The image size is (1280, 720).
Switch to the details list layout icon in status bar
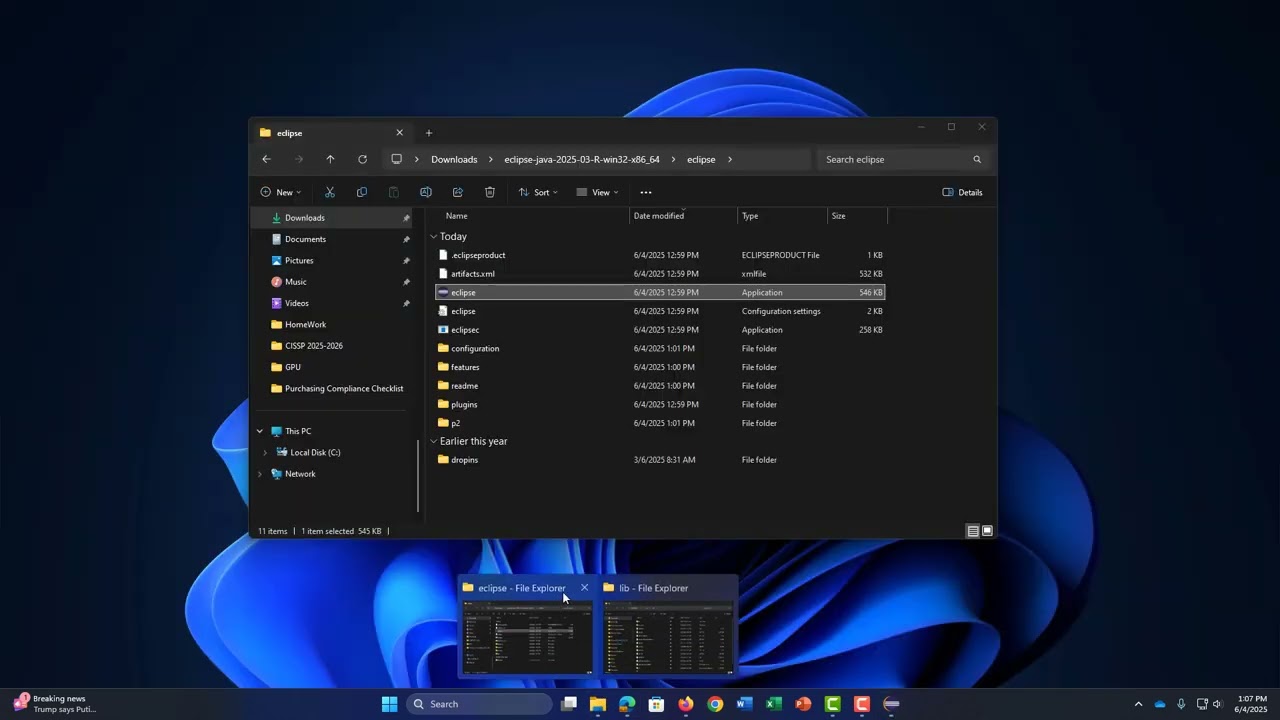(973, 531)
